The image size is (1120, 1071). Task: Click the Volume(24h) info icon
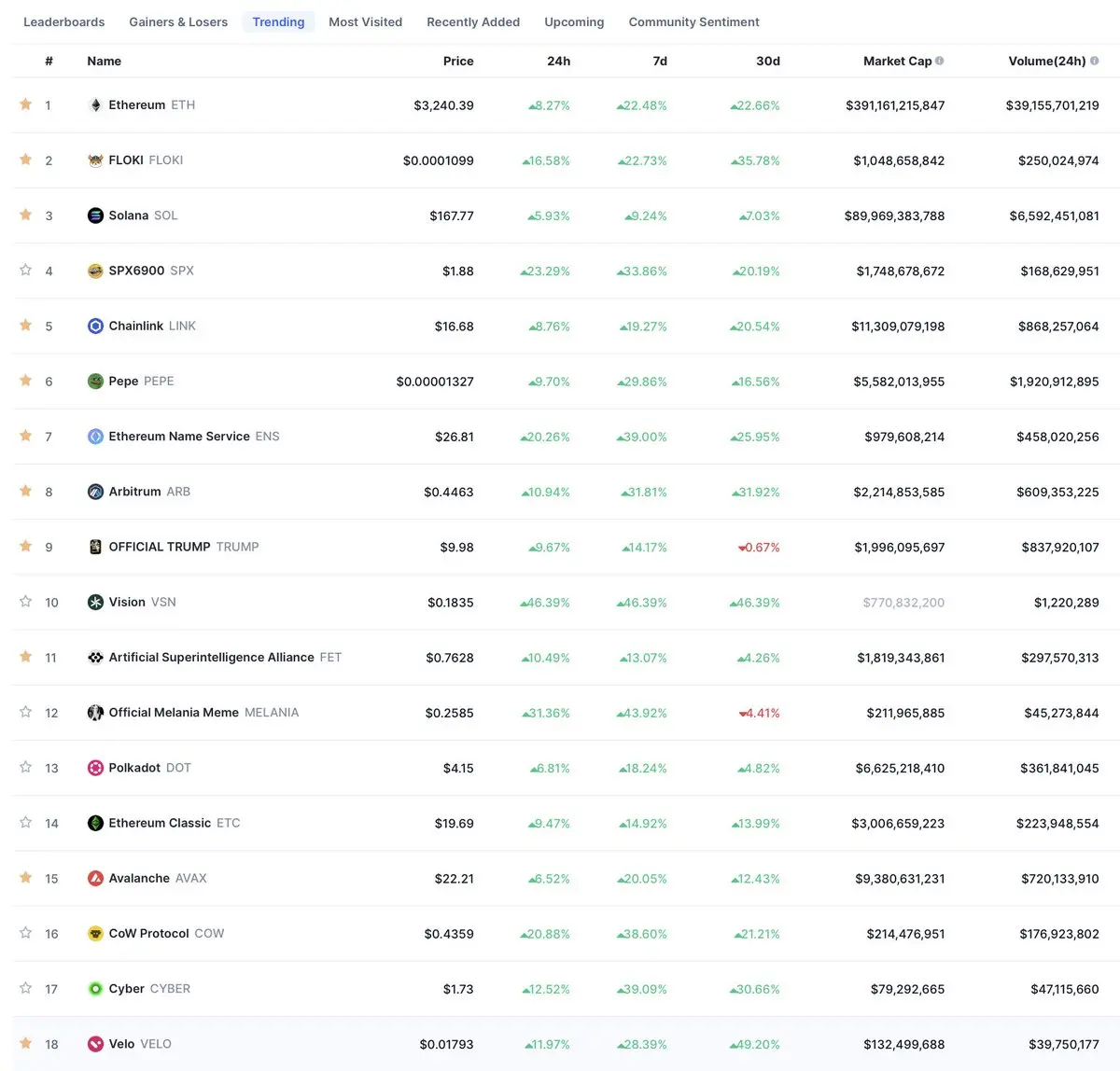(x=1095, y=61)
